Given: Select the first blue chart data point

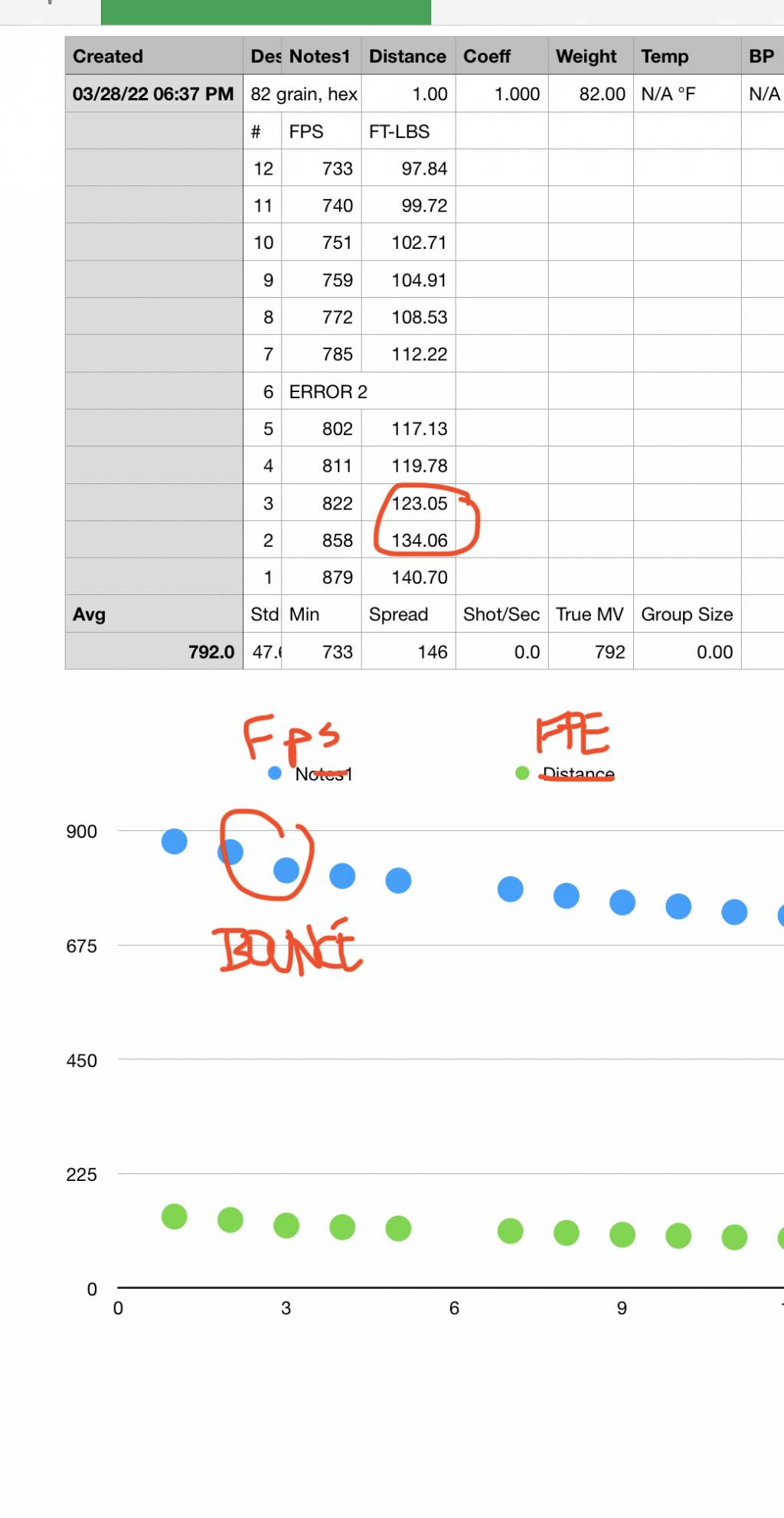Looking at the screenshot, I should click(x=175, y=842).
